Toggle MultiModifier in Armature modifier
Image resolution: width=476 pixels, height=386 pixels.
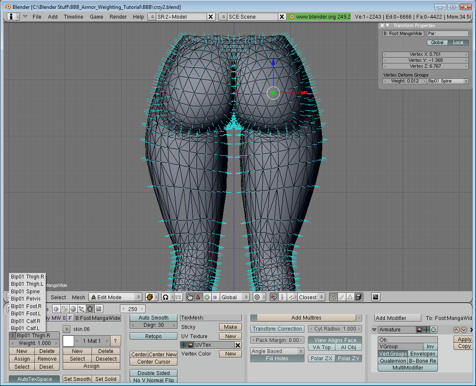point(408,368)
